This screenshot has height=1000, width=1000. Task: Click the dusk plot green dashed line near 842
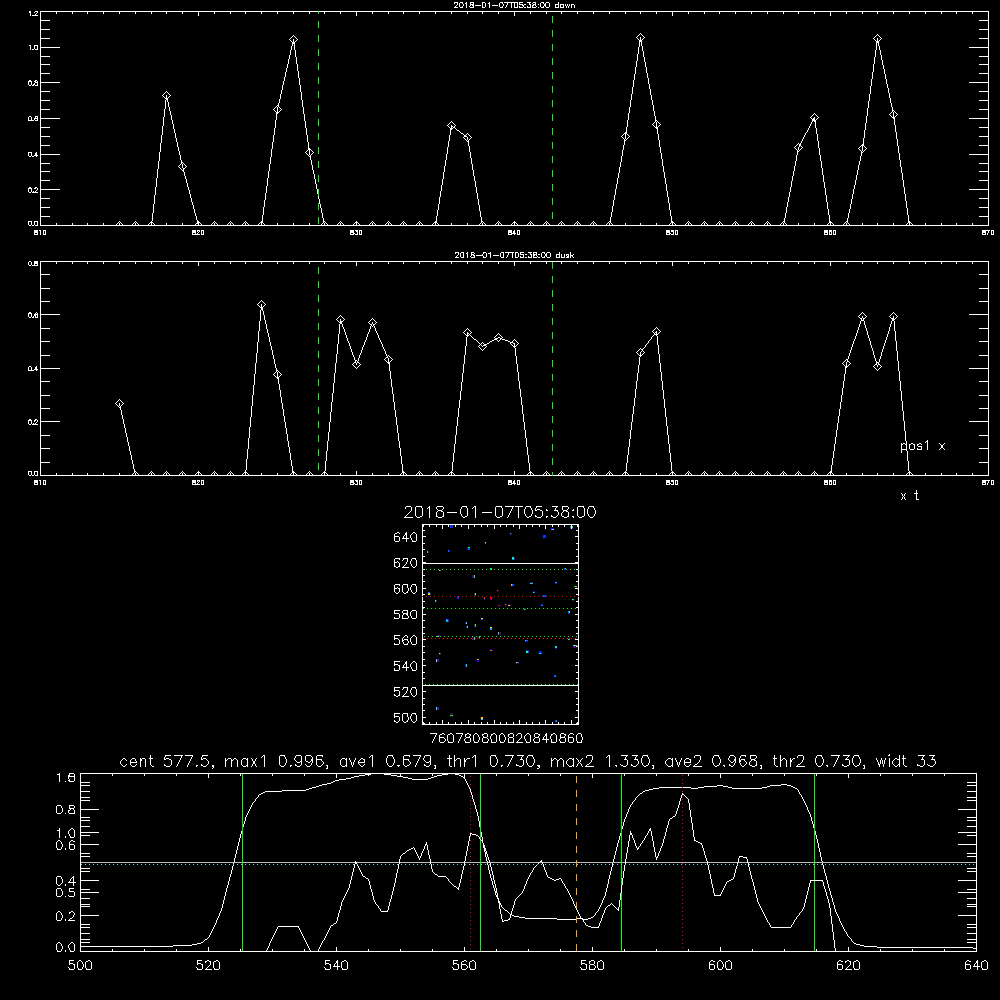tap(552, 368)
